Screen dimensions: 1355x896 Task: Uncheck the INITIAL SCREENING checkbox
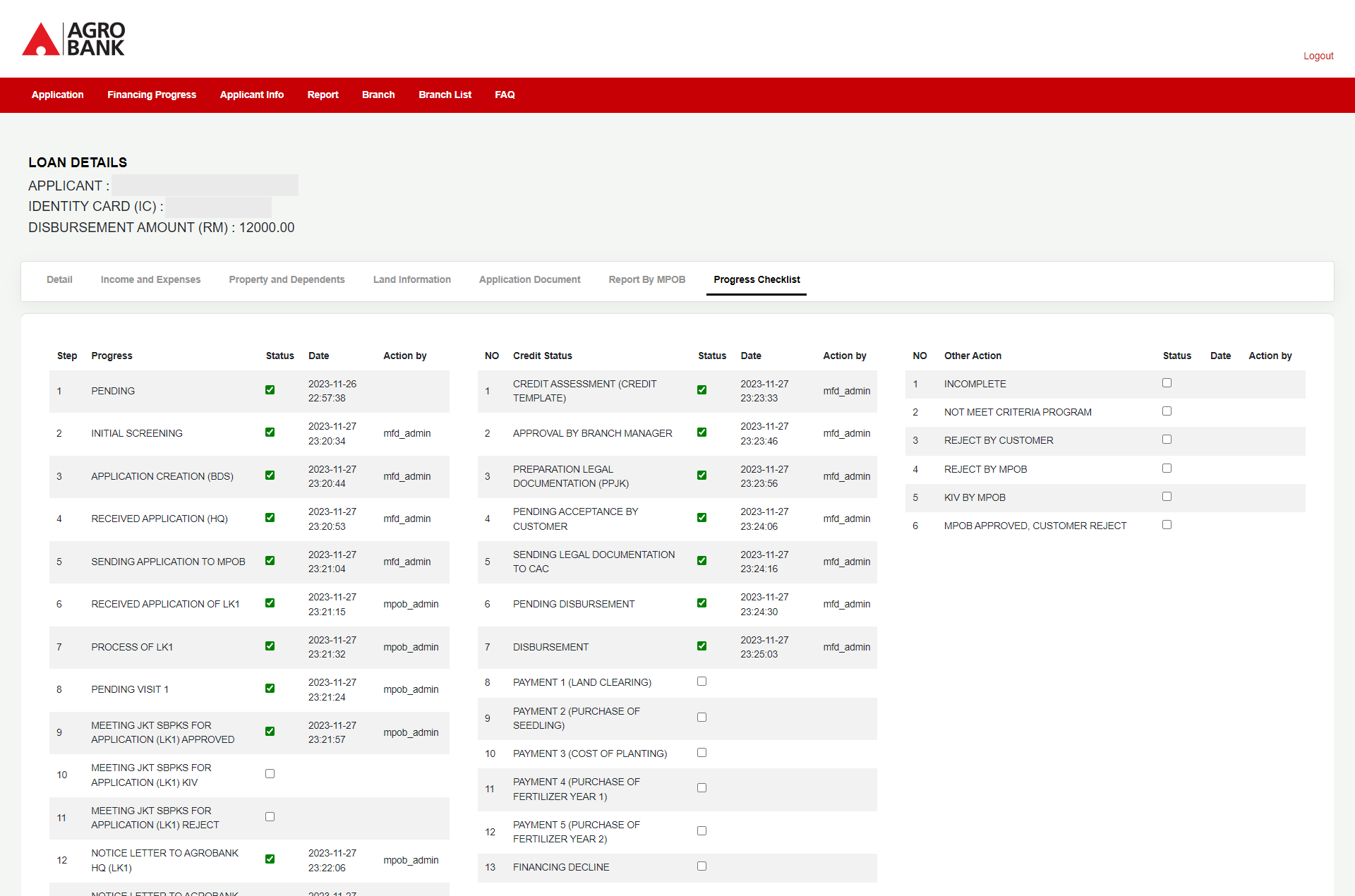click(270, 432)
